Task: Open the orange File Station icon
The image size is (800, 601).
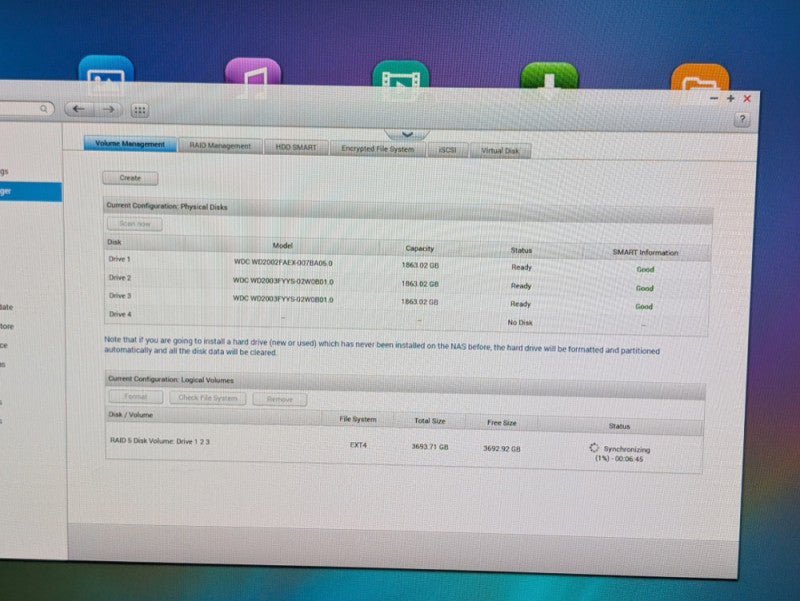Action: 699,84
